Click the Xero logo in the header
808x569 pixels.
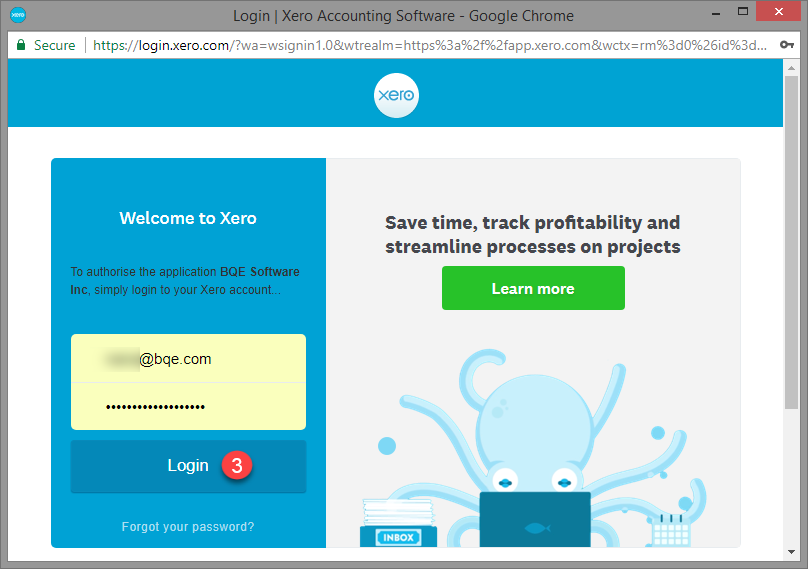pyautogui.click(x=396, y=95)
